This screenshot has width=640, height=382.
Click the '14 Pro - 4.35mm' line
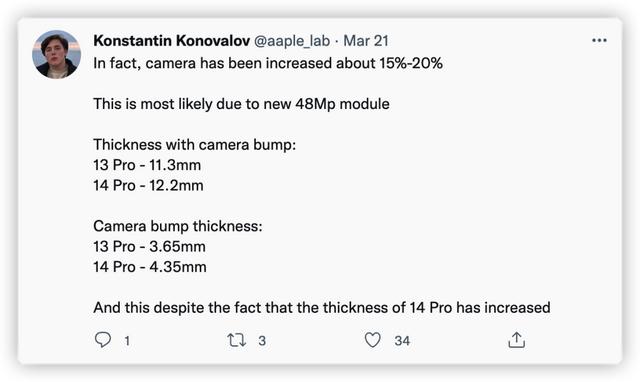click(x=150, y=267)
